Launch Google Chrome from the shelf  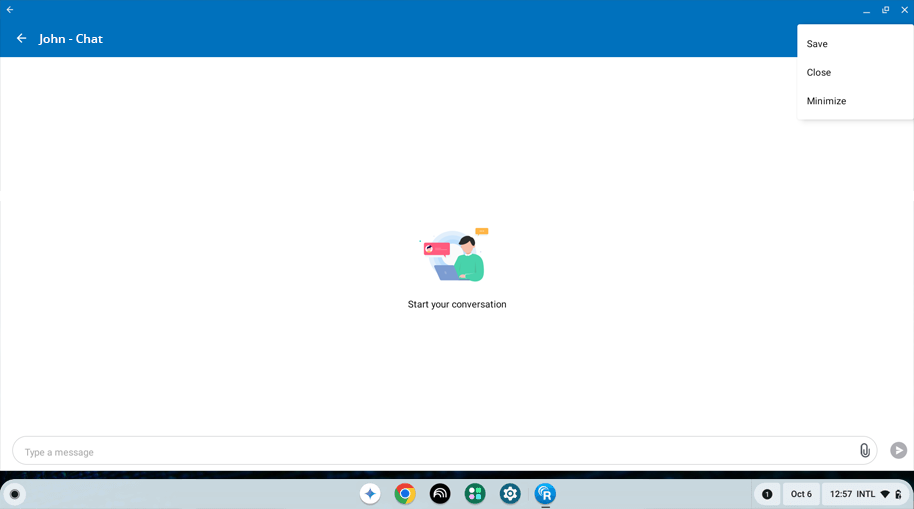coord(405,494)
